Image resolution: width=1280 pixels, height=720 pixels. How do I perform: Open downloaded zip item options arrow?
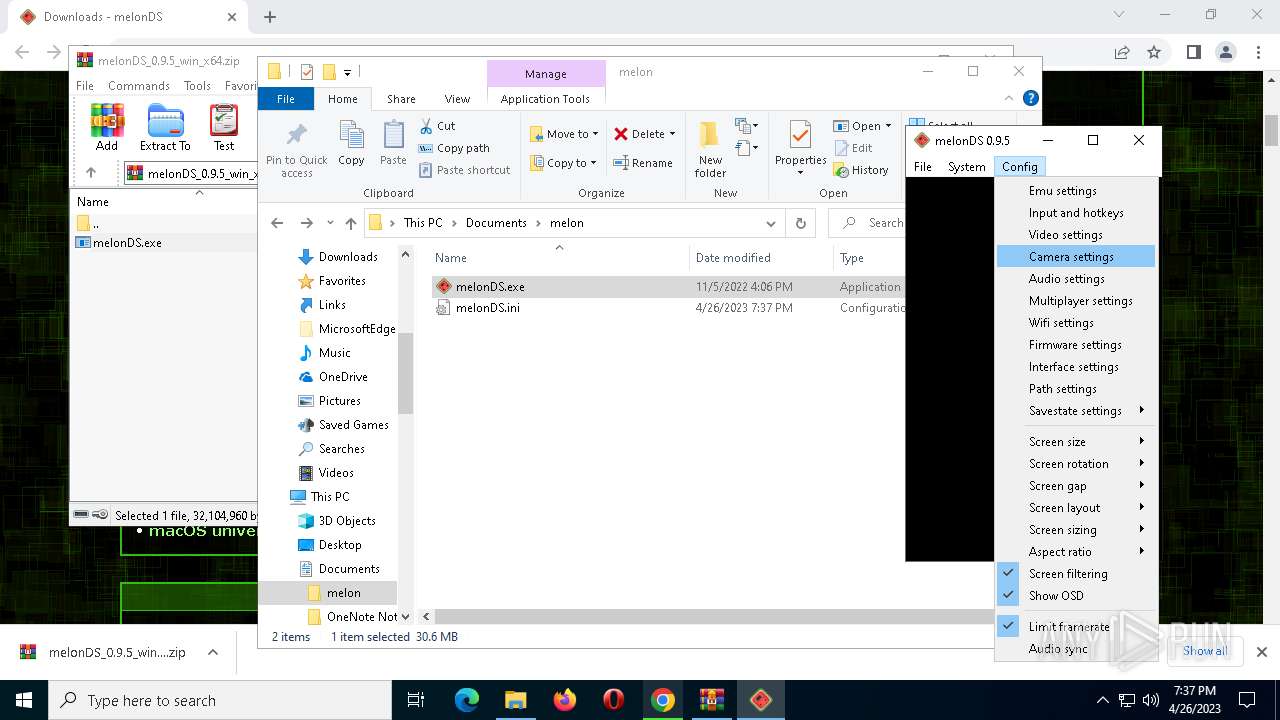[x=213, y=652]
